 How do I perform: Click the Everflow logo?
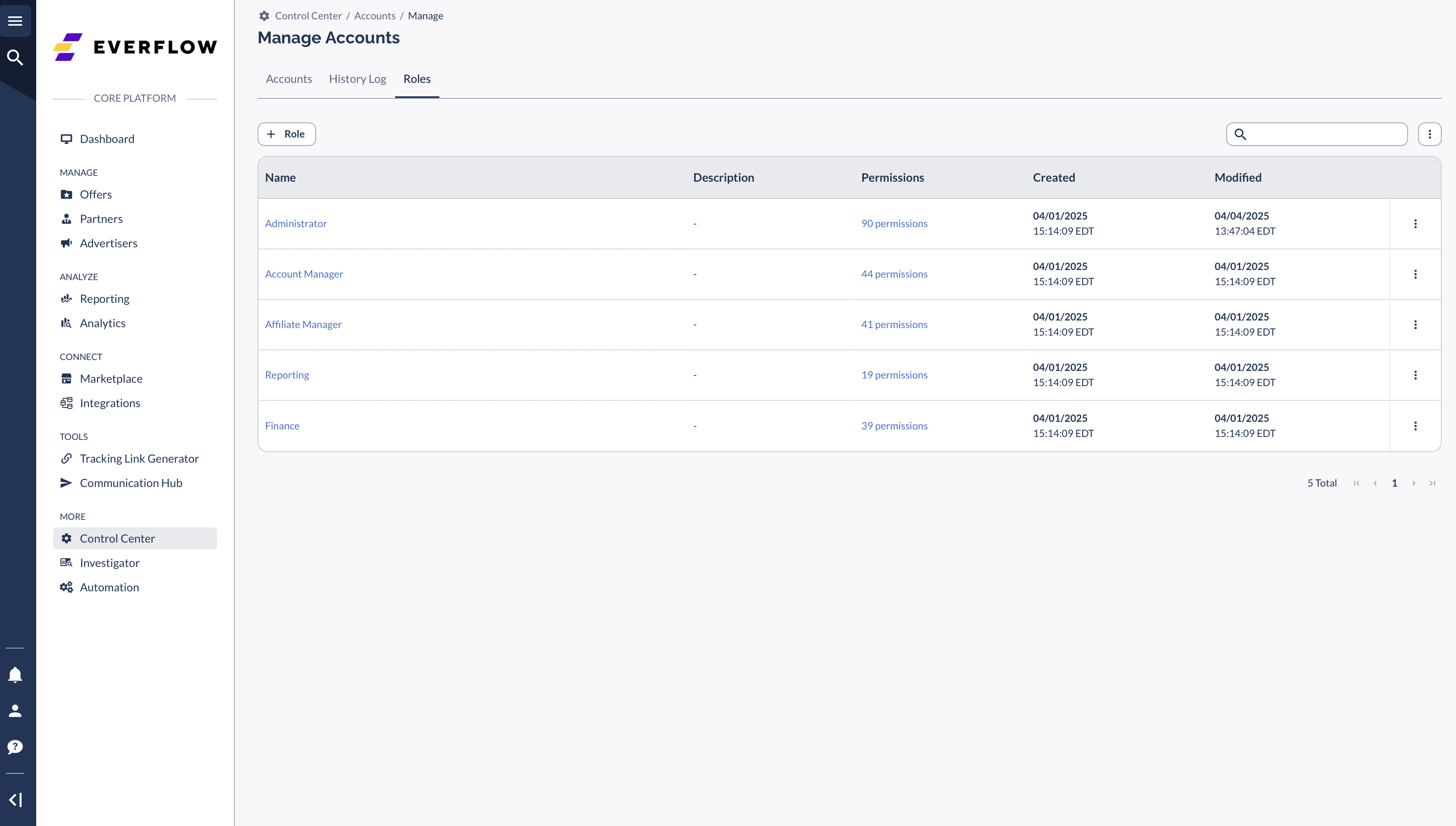[135, 47]
